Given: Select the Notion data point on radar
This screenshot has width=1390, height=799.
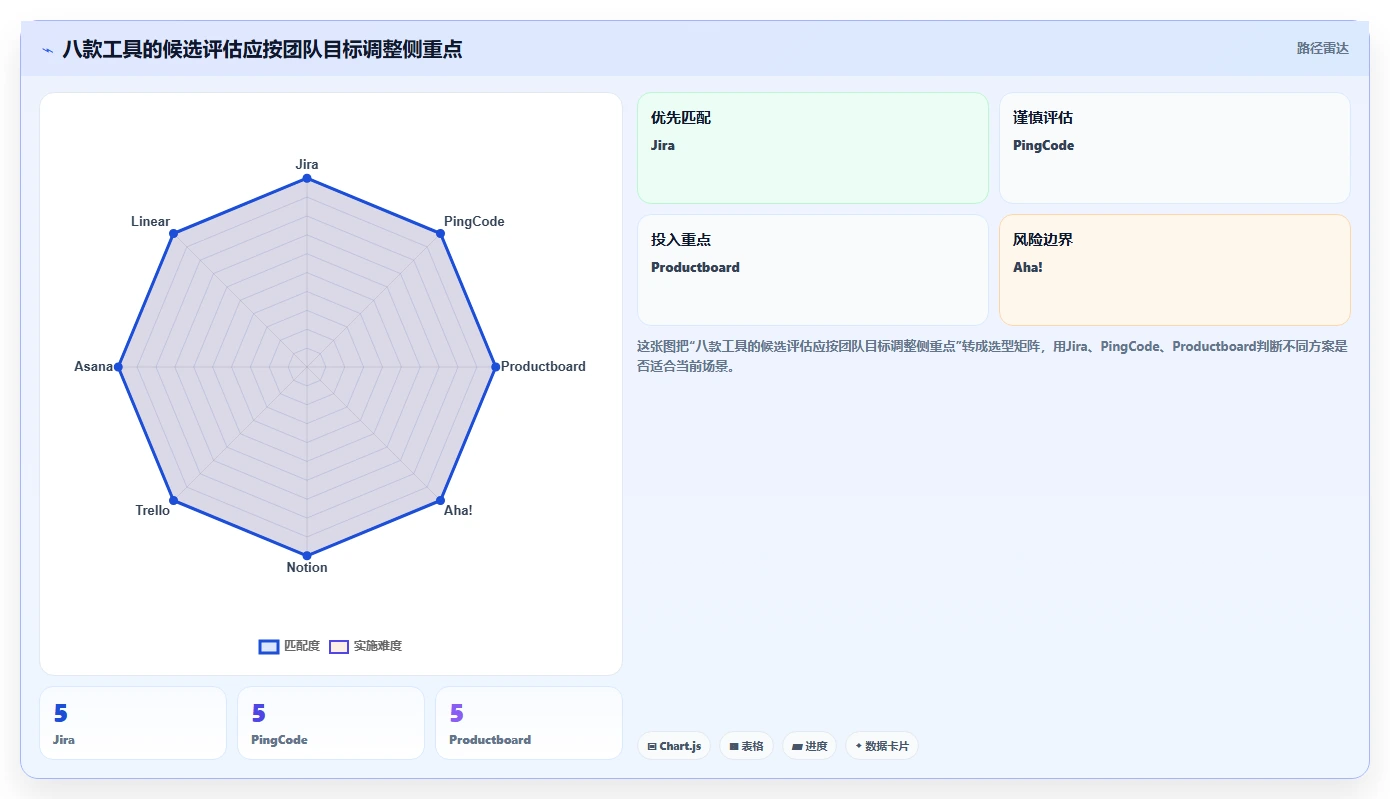Looking at the screenshot, I should 307,555.
